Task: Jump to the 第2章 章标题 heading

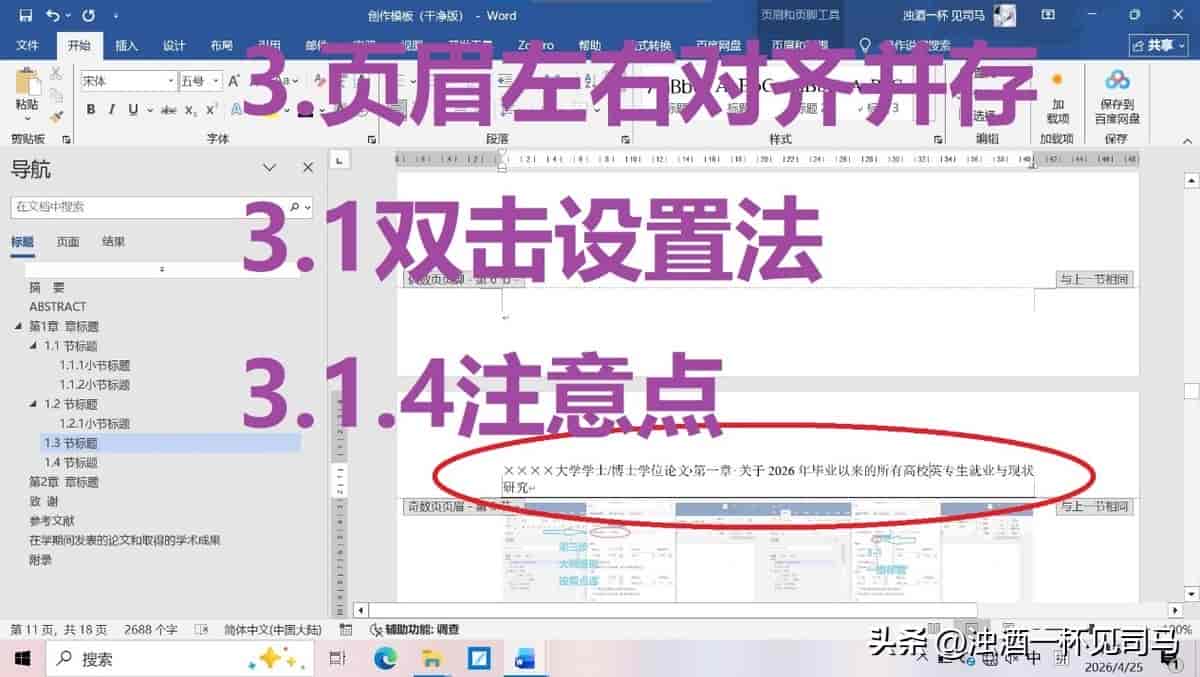Action: point(64,482)
